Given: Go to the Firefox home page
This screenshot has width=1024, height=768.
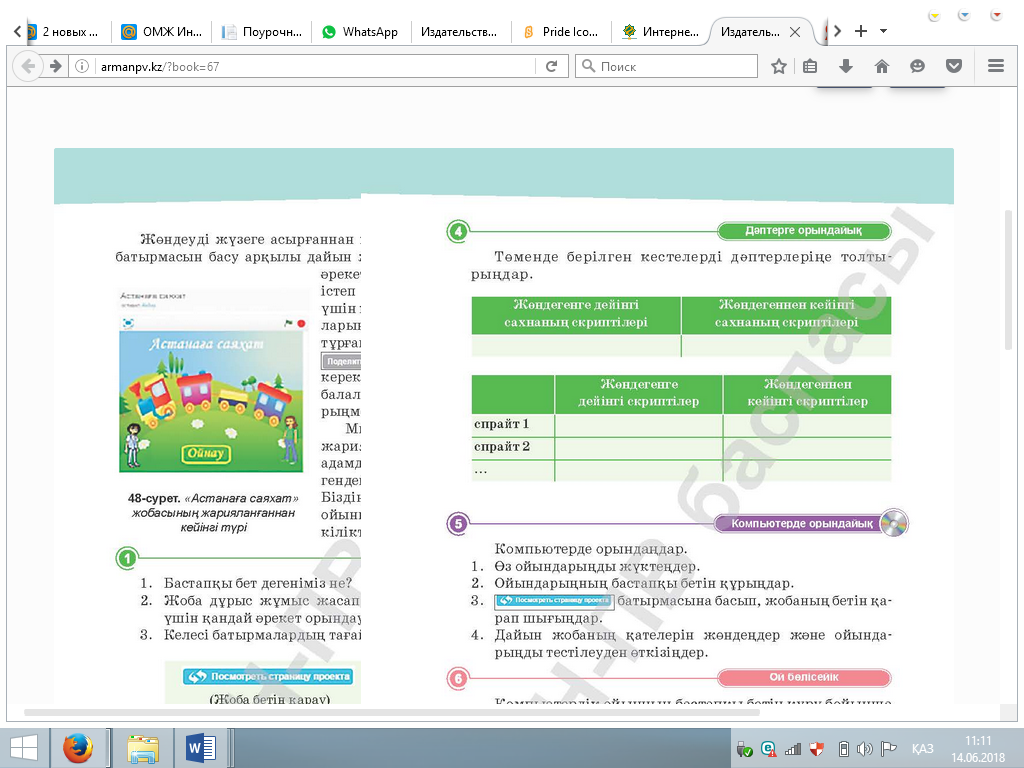Looking at the screenshot, I should click(x=882, y=66).
